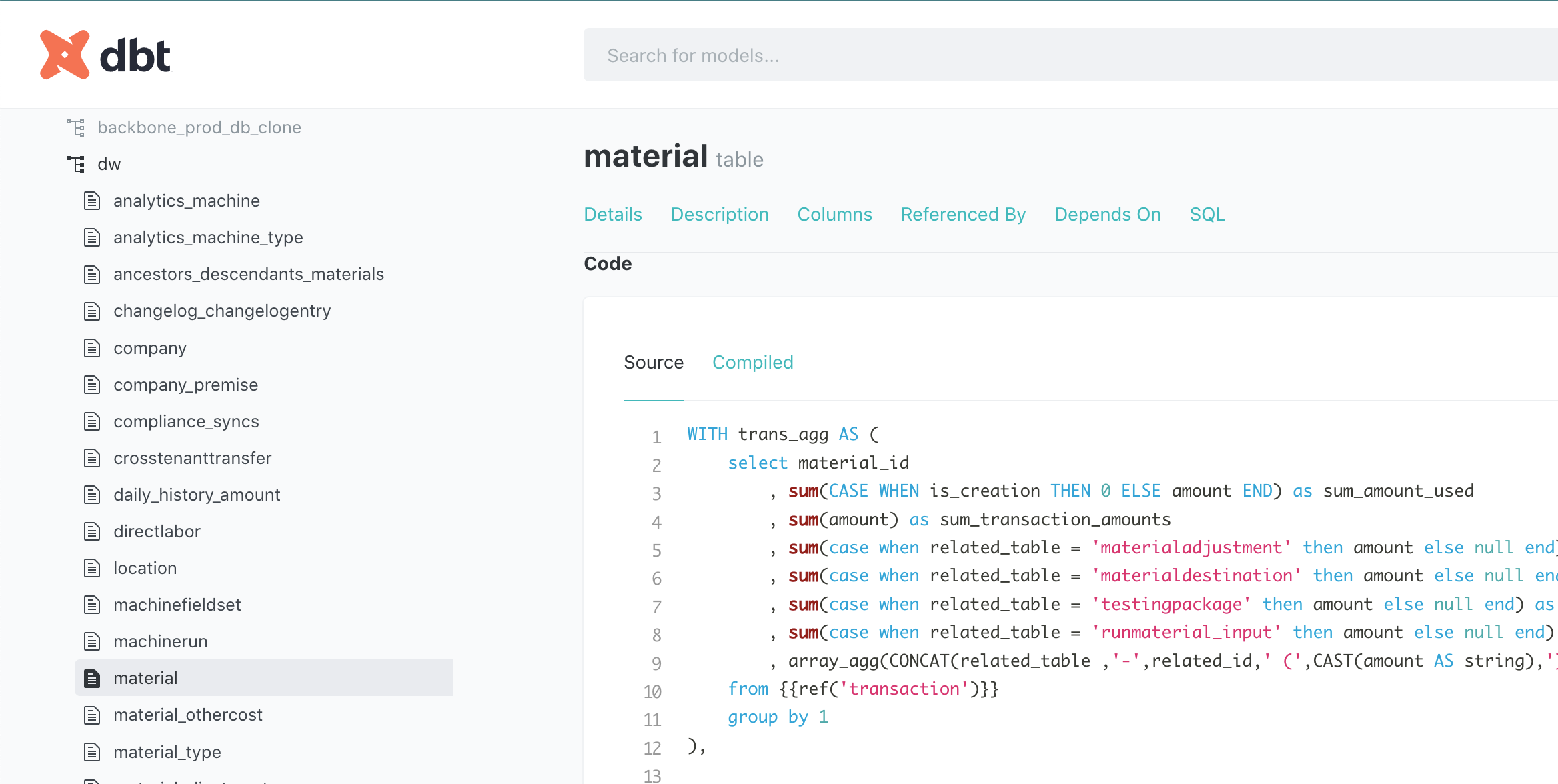The image size is (1558, 784).
Task: Switch to the Compiled code tab
Action: click(752, 362)
